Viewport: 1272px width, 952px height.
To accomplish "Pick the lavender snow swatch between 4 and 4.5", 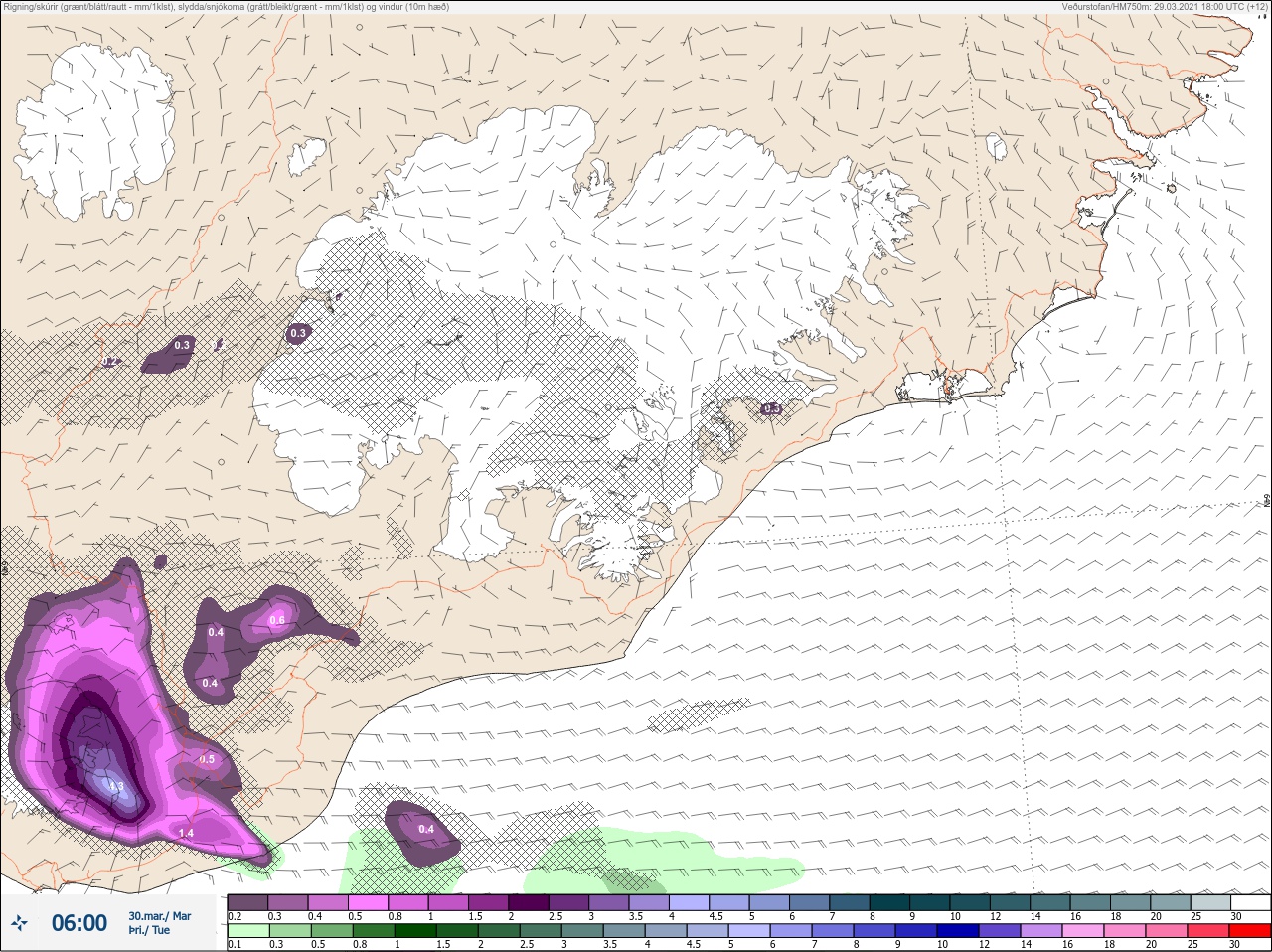I will click(x=690, y=902).
